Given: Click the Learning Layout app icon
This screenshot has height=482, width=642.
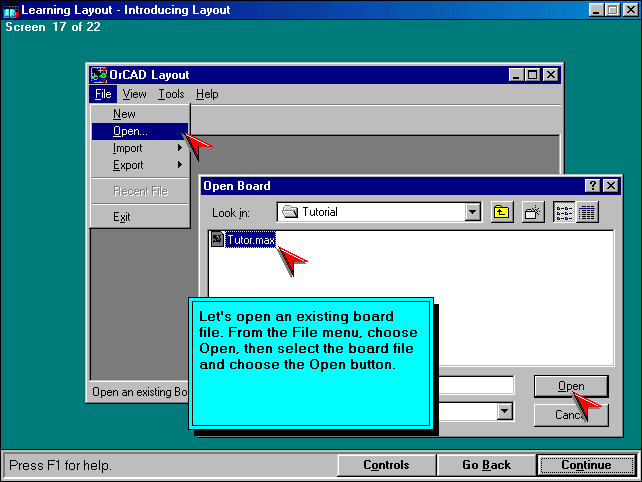Looking at the screenshot, I should coord(11,10).
